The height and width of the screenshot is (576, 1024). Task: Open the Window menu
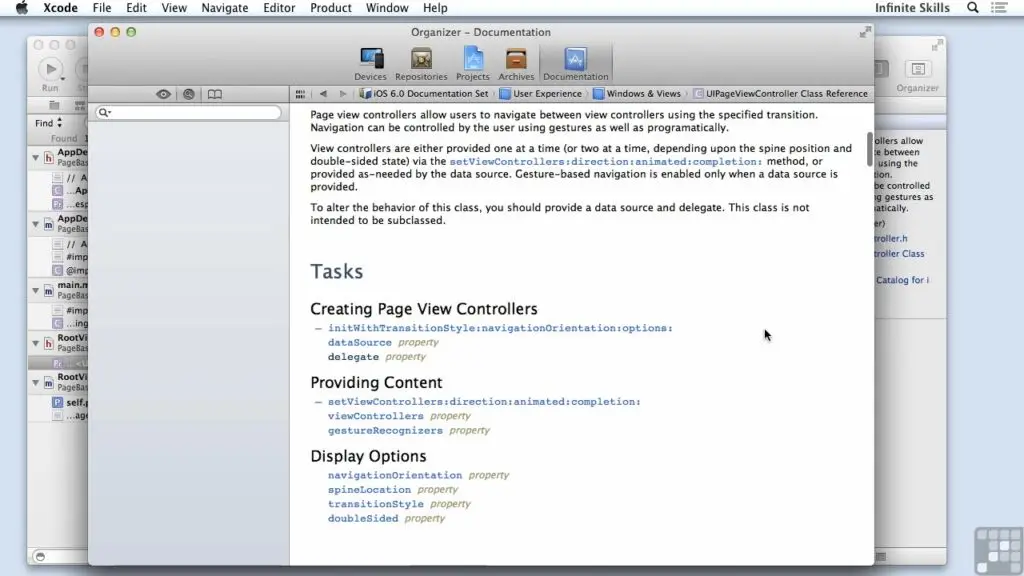tap(387, 8)
